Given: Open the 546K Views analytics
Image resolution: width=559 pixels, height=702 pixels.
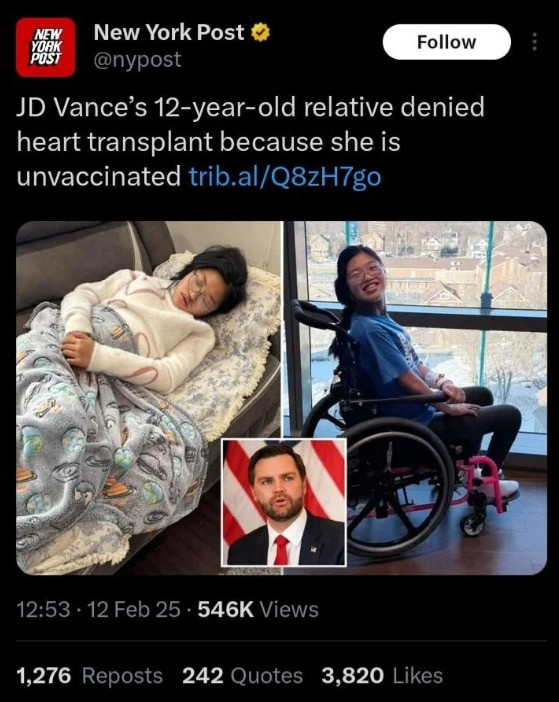Looking at the screenshot, I should 258,609.
